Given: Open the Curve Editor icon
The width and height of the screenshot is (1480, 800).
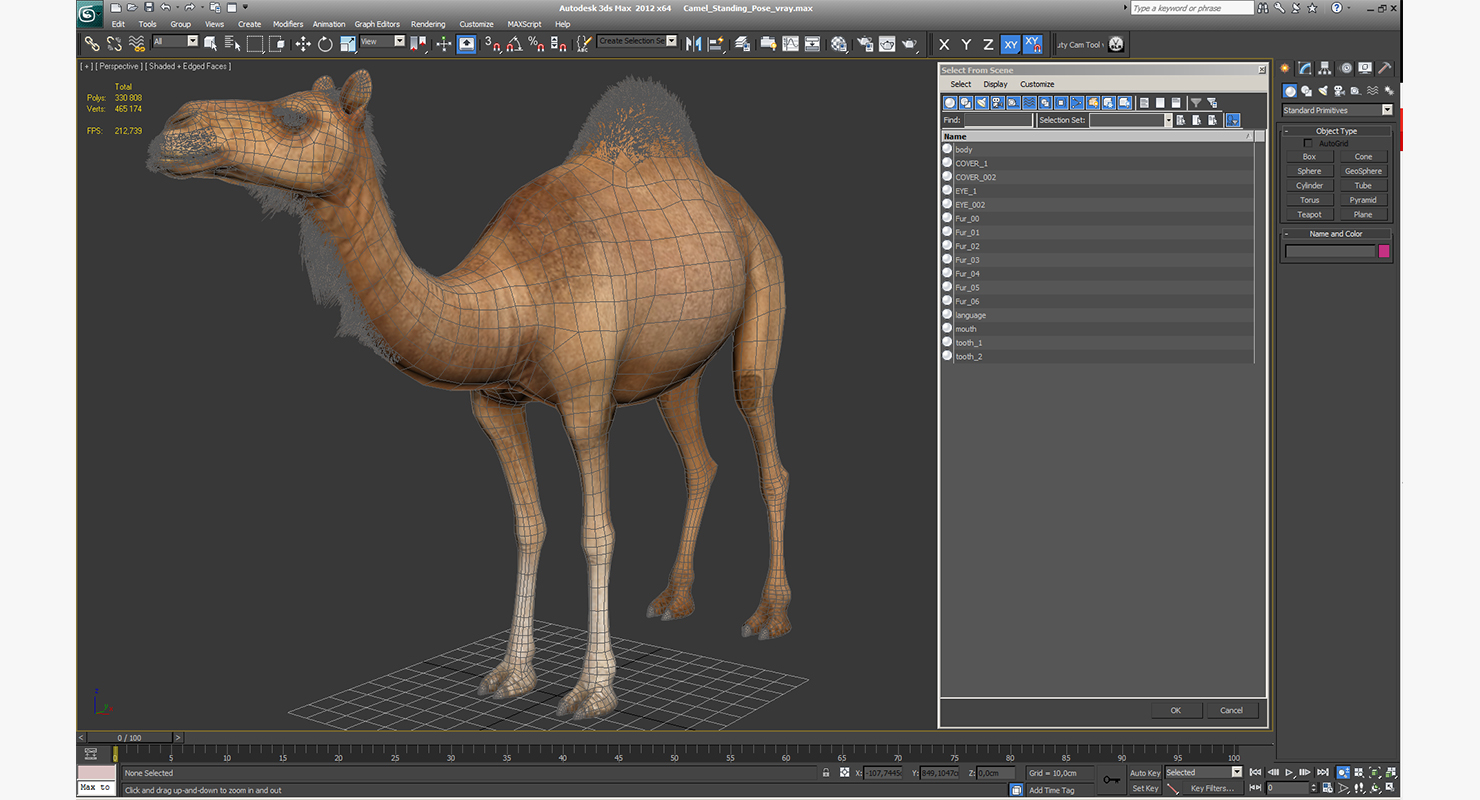Looking at the screenshot, I should [790, 44].
